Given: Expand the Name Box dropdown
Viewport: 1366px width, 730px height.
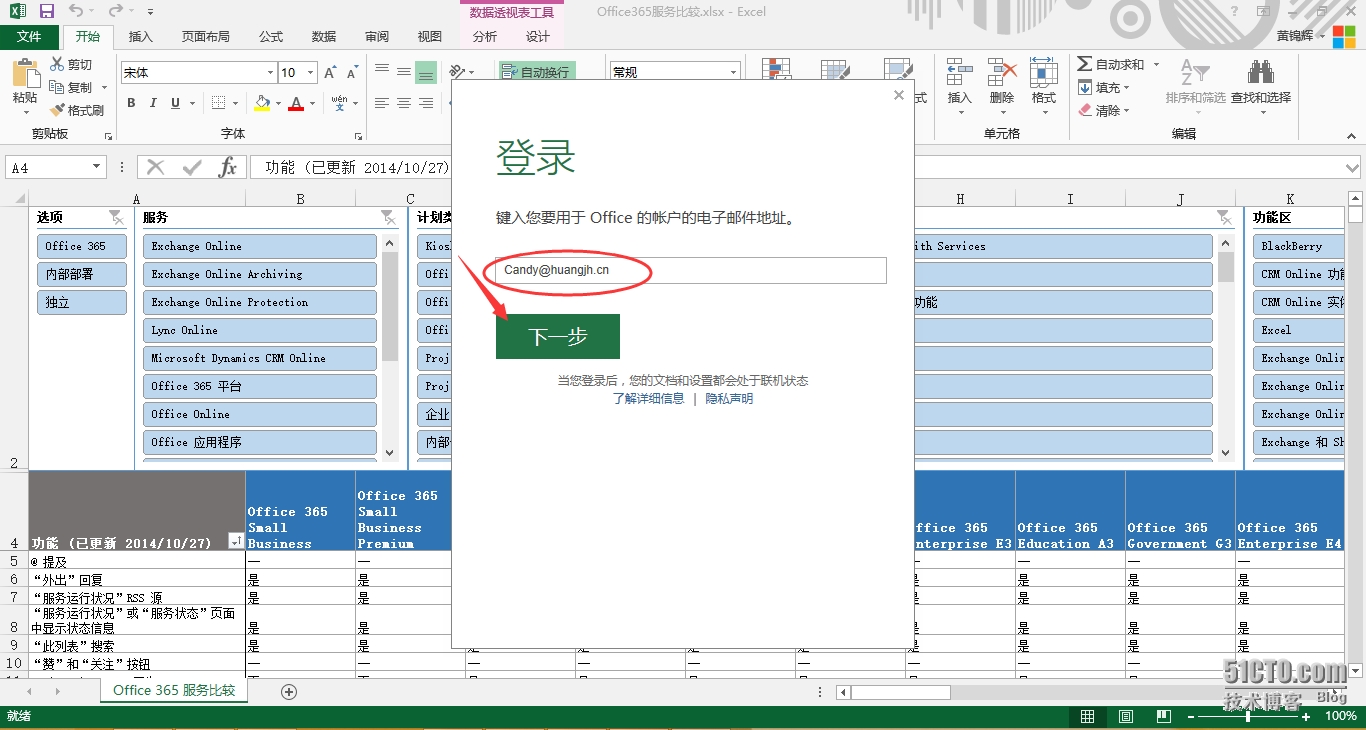Looking at the screenshot, I should point(97,168).
